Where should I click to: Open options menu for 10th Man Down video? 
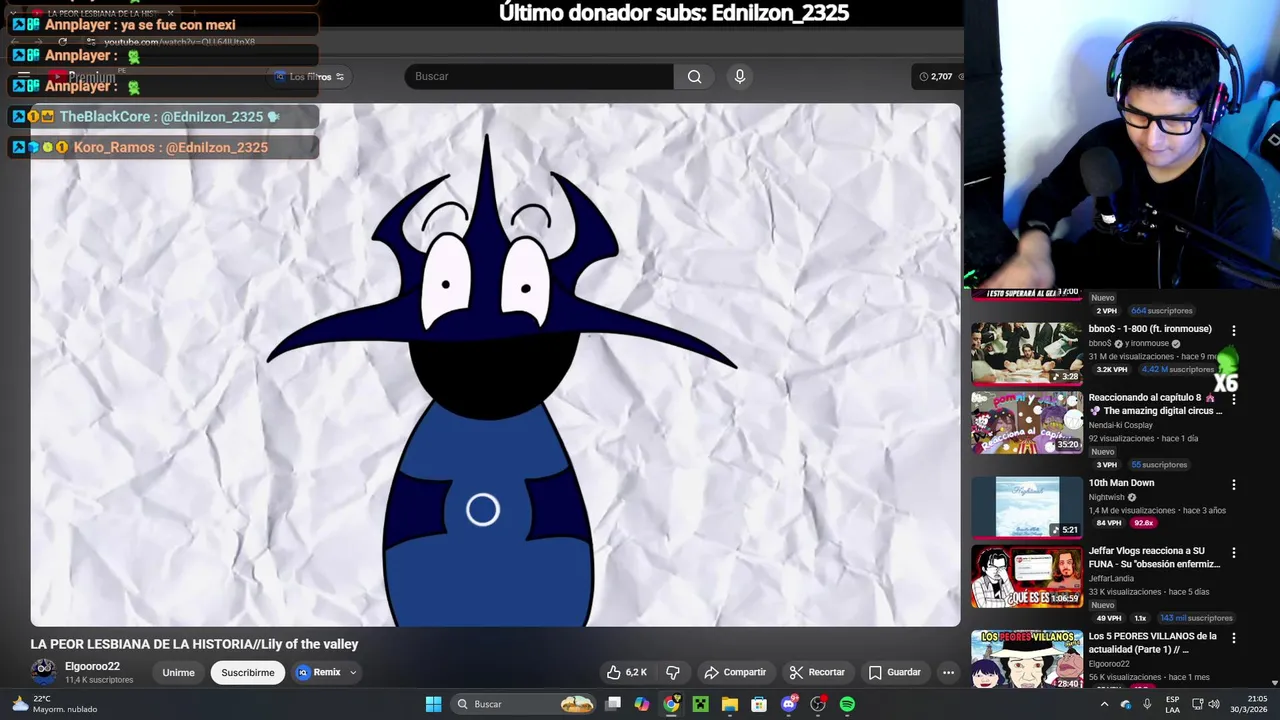1233,484
